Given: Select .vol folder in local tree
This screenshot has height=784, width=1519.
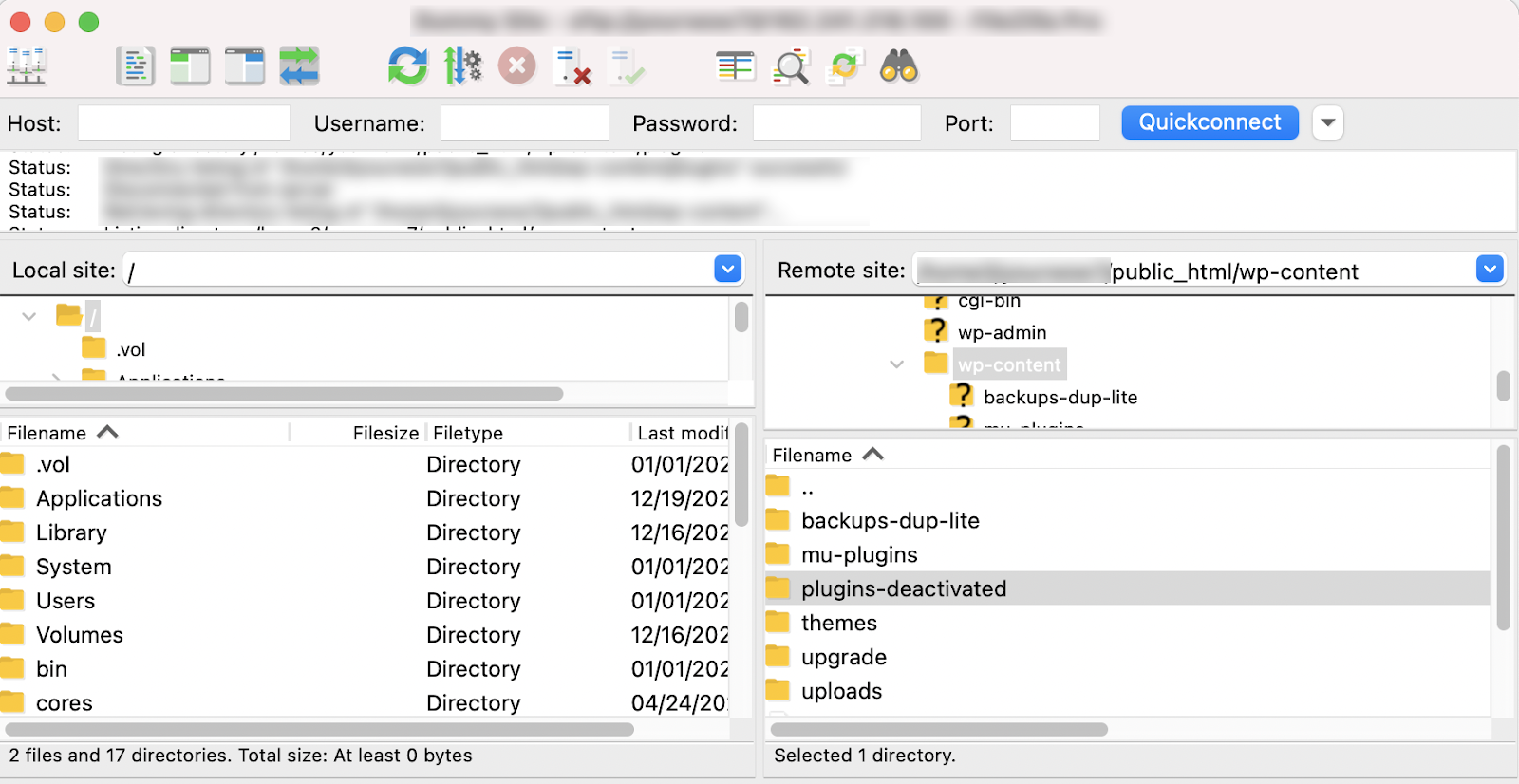Looking at the screenshot, I should click(131, 349).
